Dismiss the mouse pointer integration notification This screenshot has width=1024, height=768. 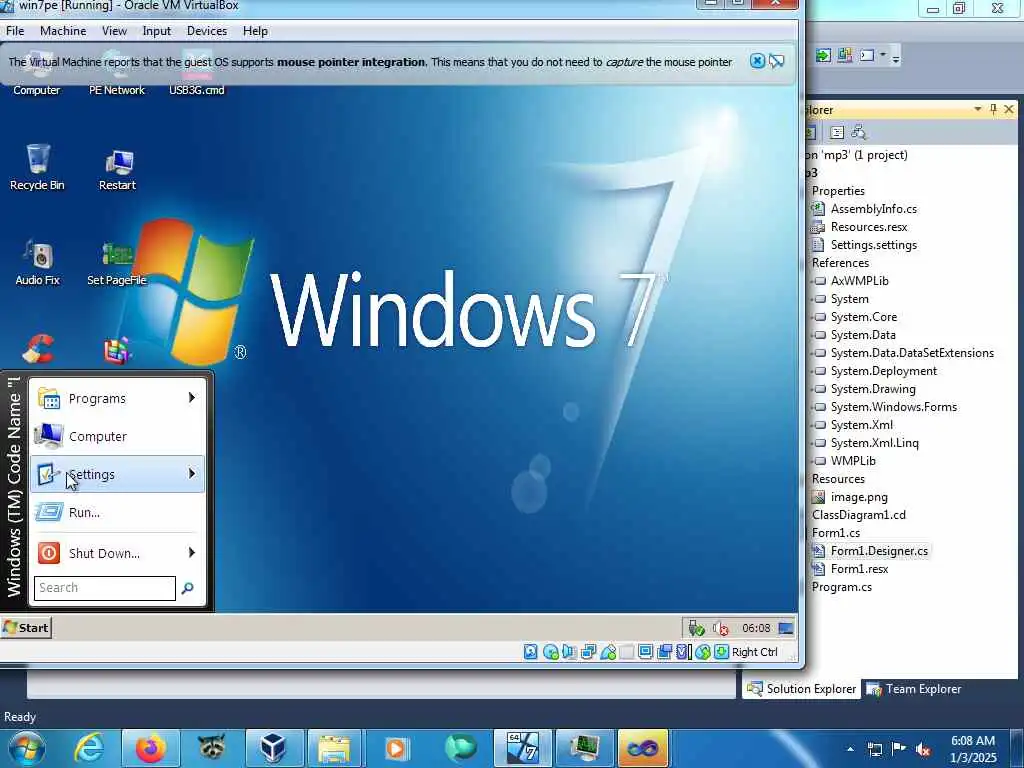coord(758,61)
